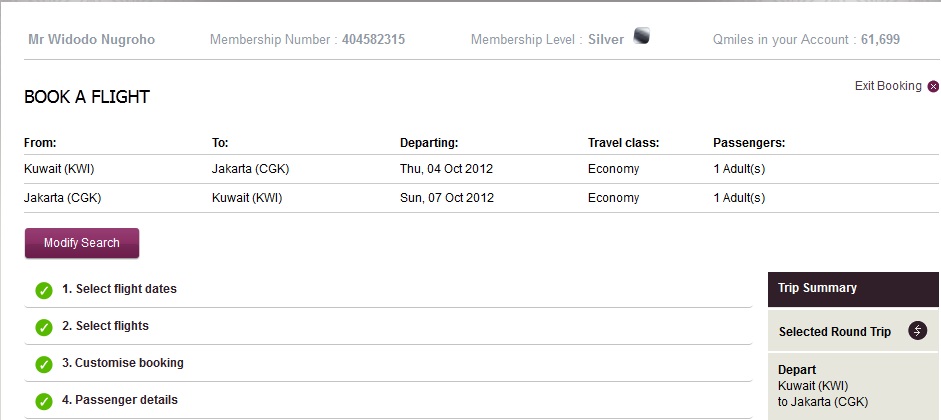Image resolution: width=941 pixels, height=420 pixels.
Task: Click the Selected Round Trip arrows icon
Action: point(917,331)
